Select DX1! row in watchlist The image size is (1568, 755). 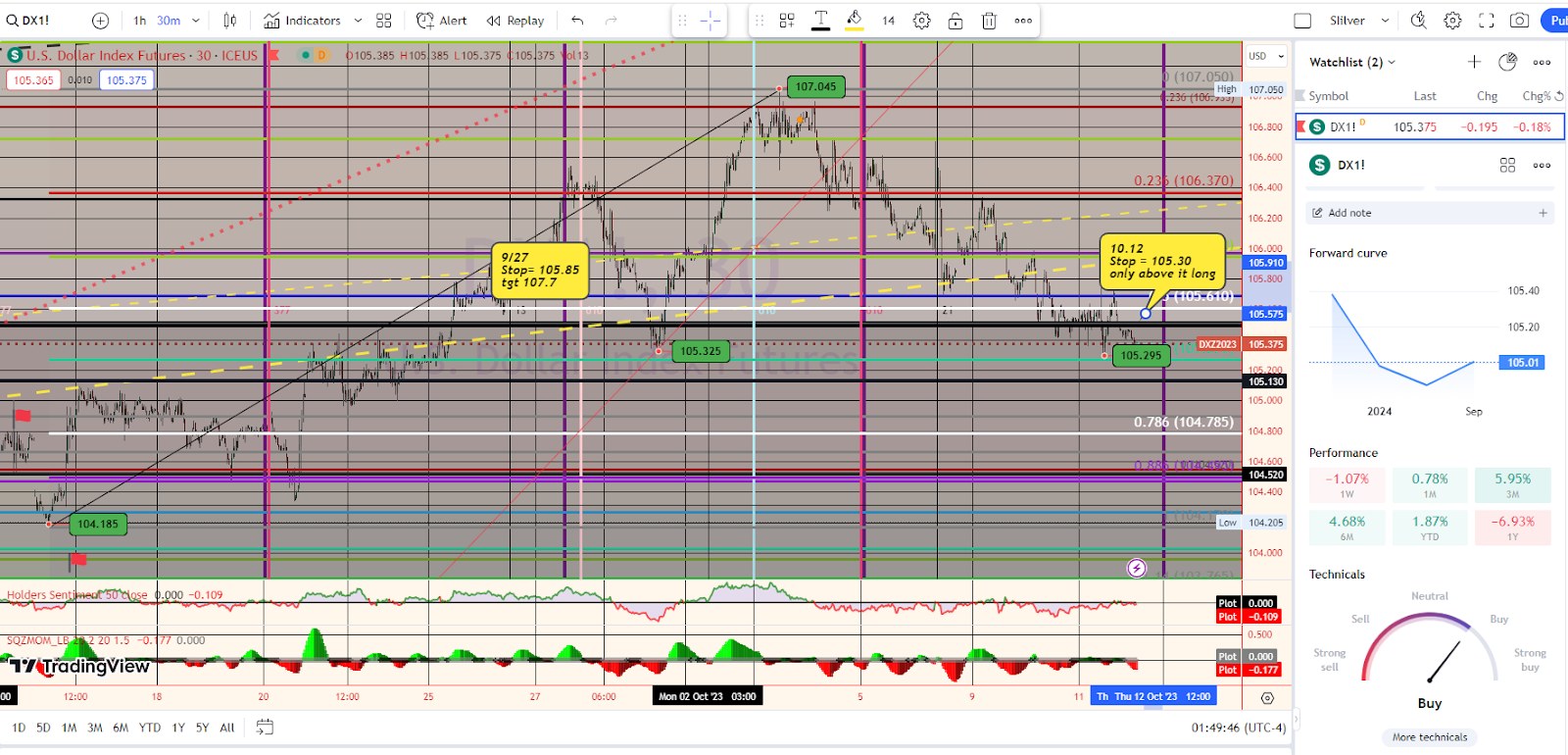coord(1430,126)
